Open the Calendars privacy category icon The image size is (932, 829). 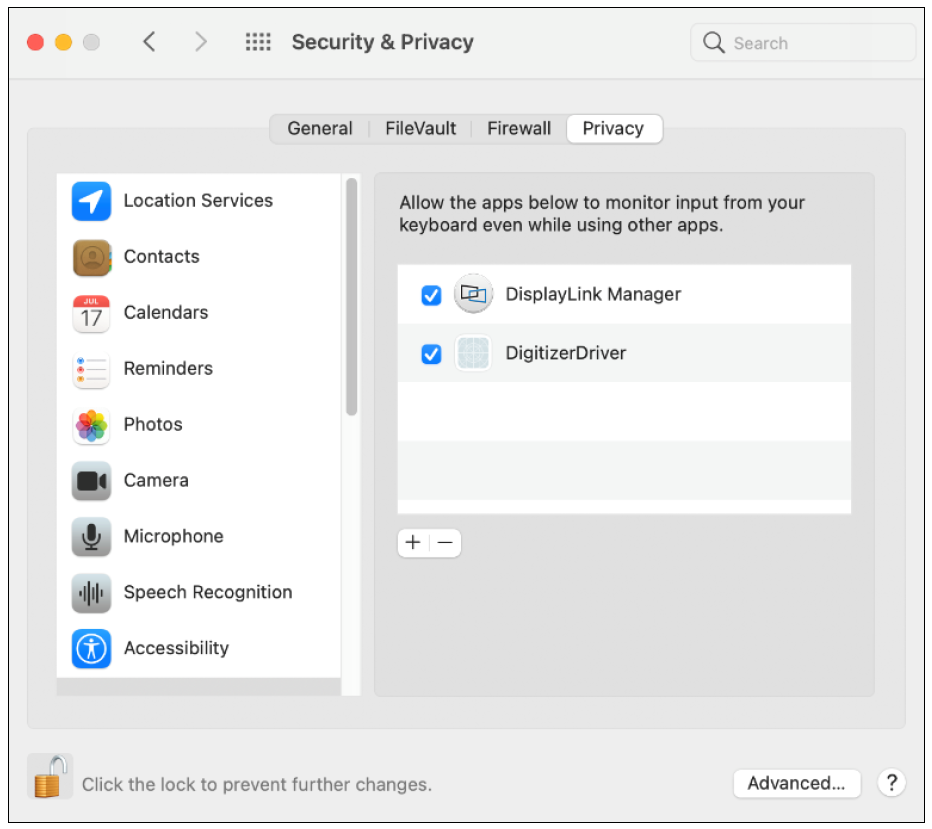(91, 313)
